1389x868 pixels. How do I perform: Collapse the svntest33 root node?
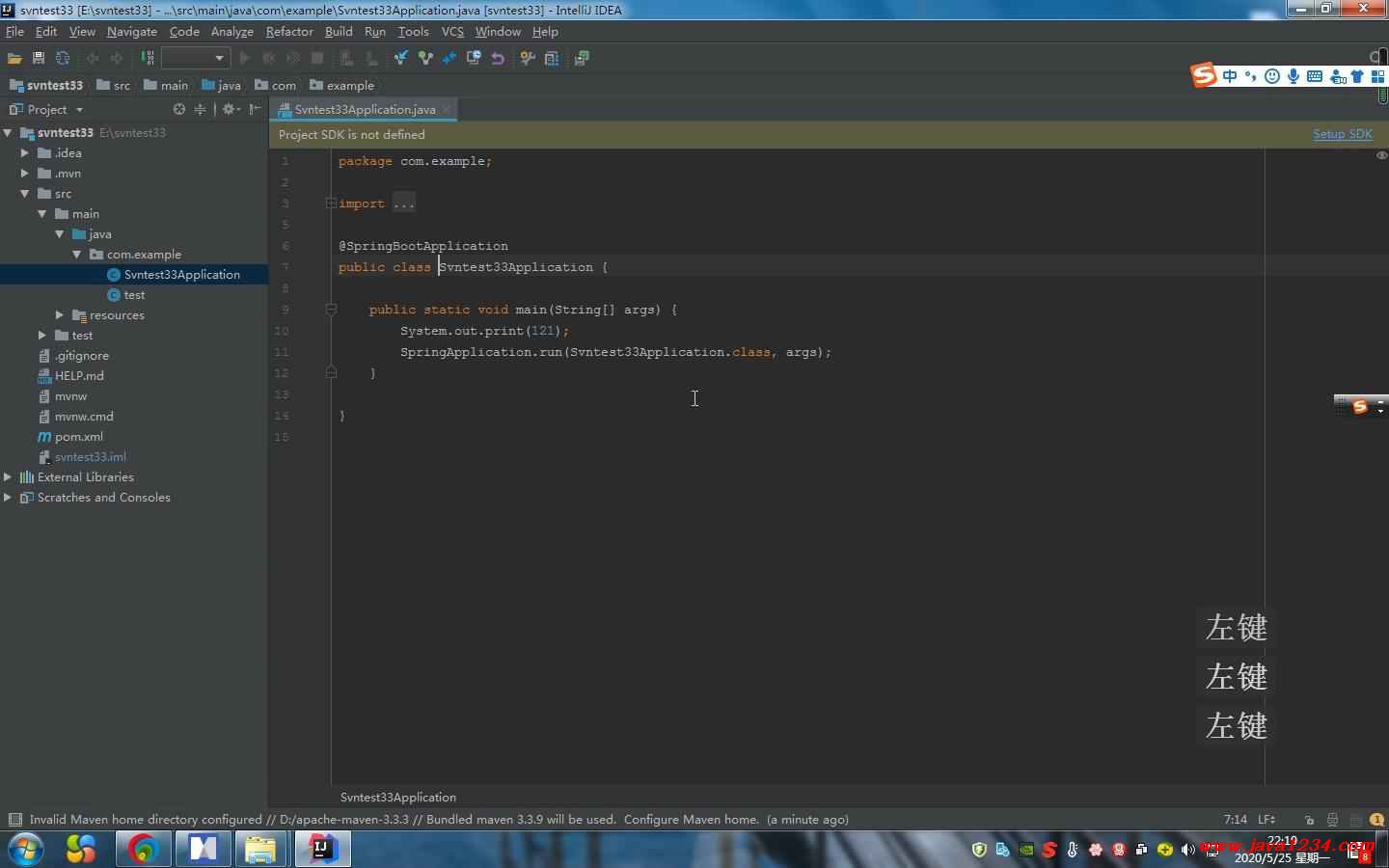click(8, 132)
